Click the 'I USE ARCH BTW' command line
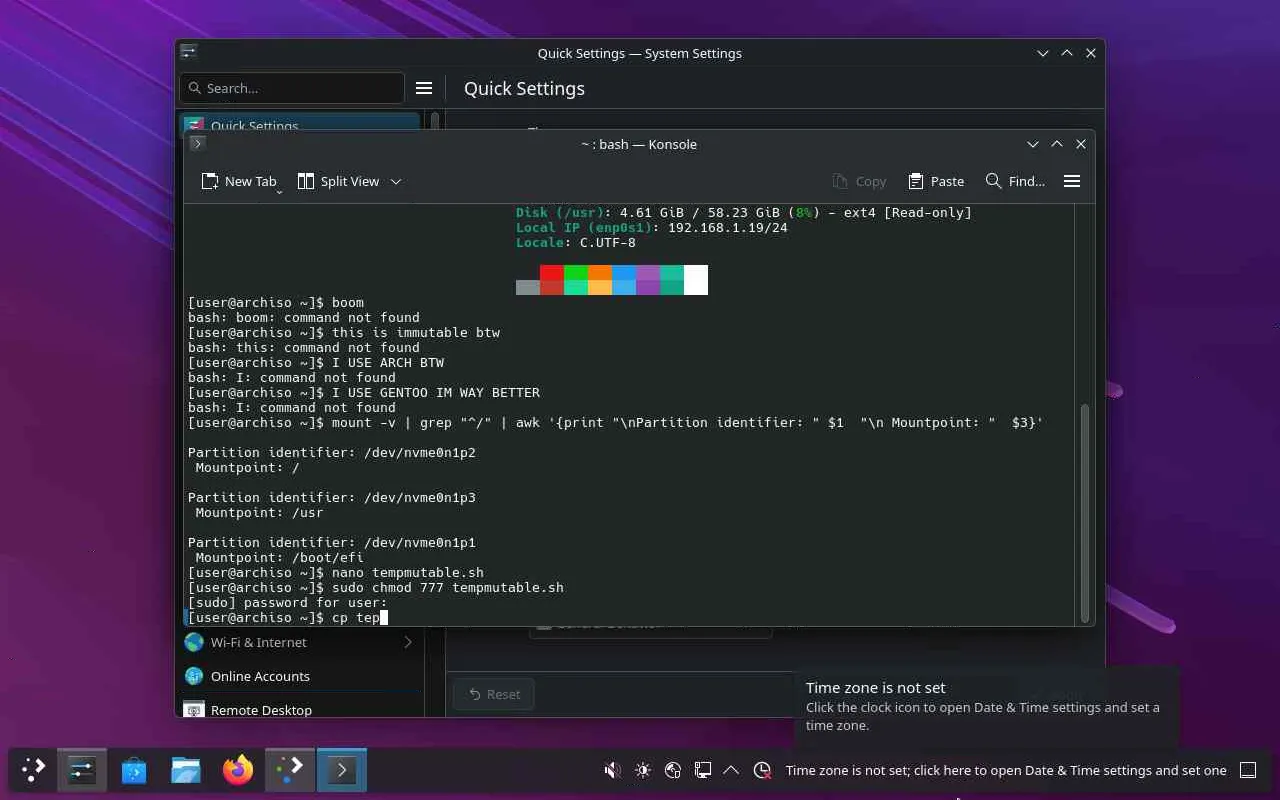Viewport: 1280px width, 800px height. point(316,362)
